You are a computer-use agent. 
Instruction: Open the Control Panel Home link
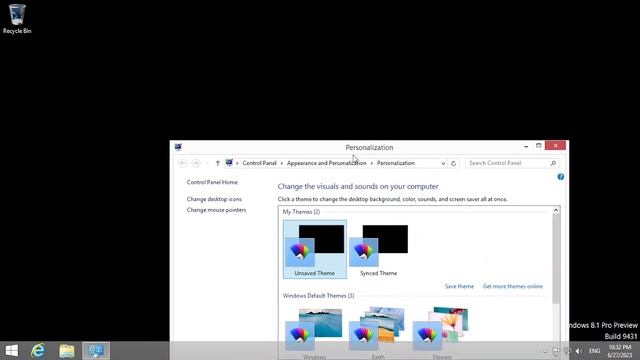pos(212,182)
